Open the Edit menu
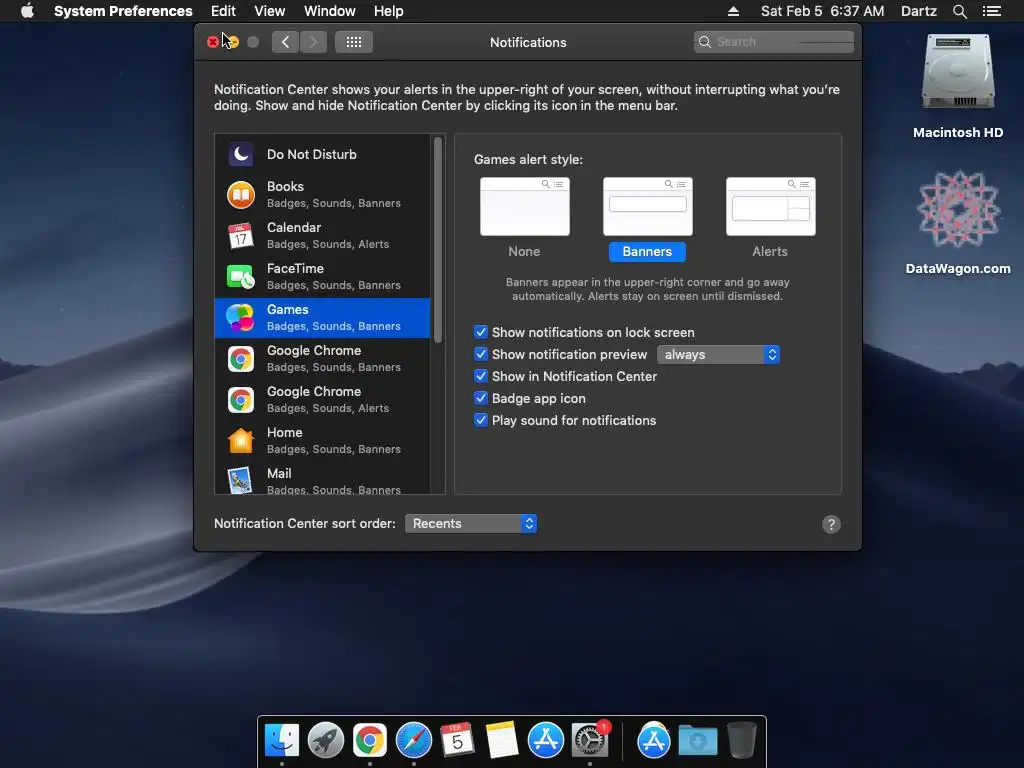The width and height of the screenshot is (1024, 768). 223,11
